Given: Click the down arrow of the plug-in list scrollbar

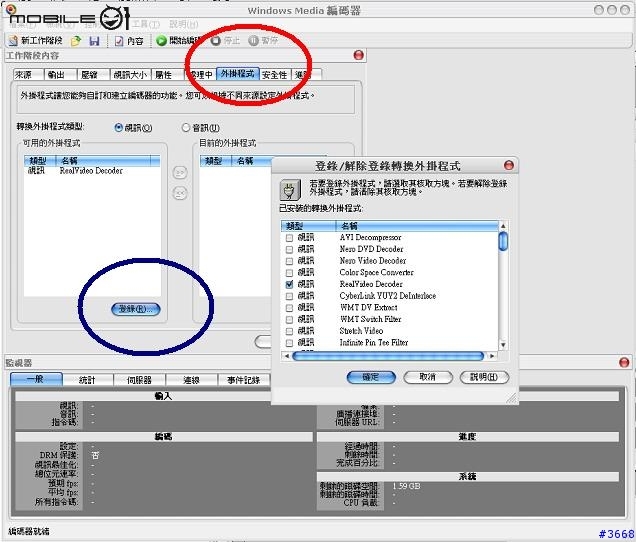Looking at the screenshot, I should pos(503,345).
